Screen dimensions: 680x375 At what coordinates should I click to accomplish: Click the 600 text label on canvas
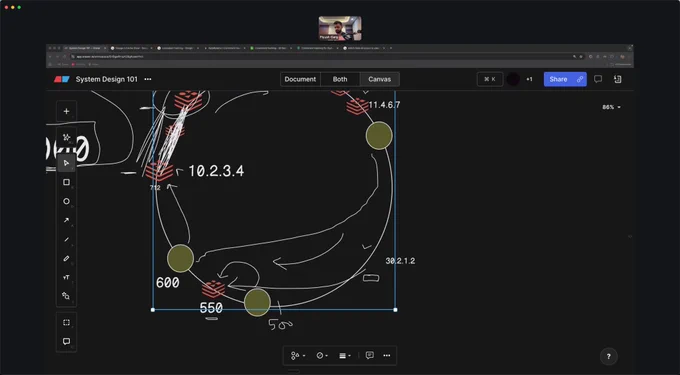(167, 283)
